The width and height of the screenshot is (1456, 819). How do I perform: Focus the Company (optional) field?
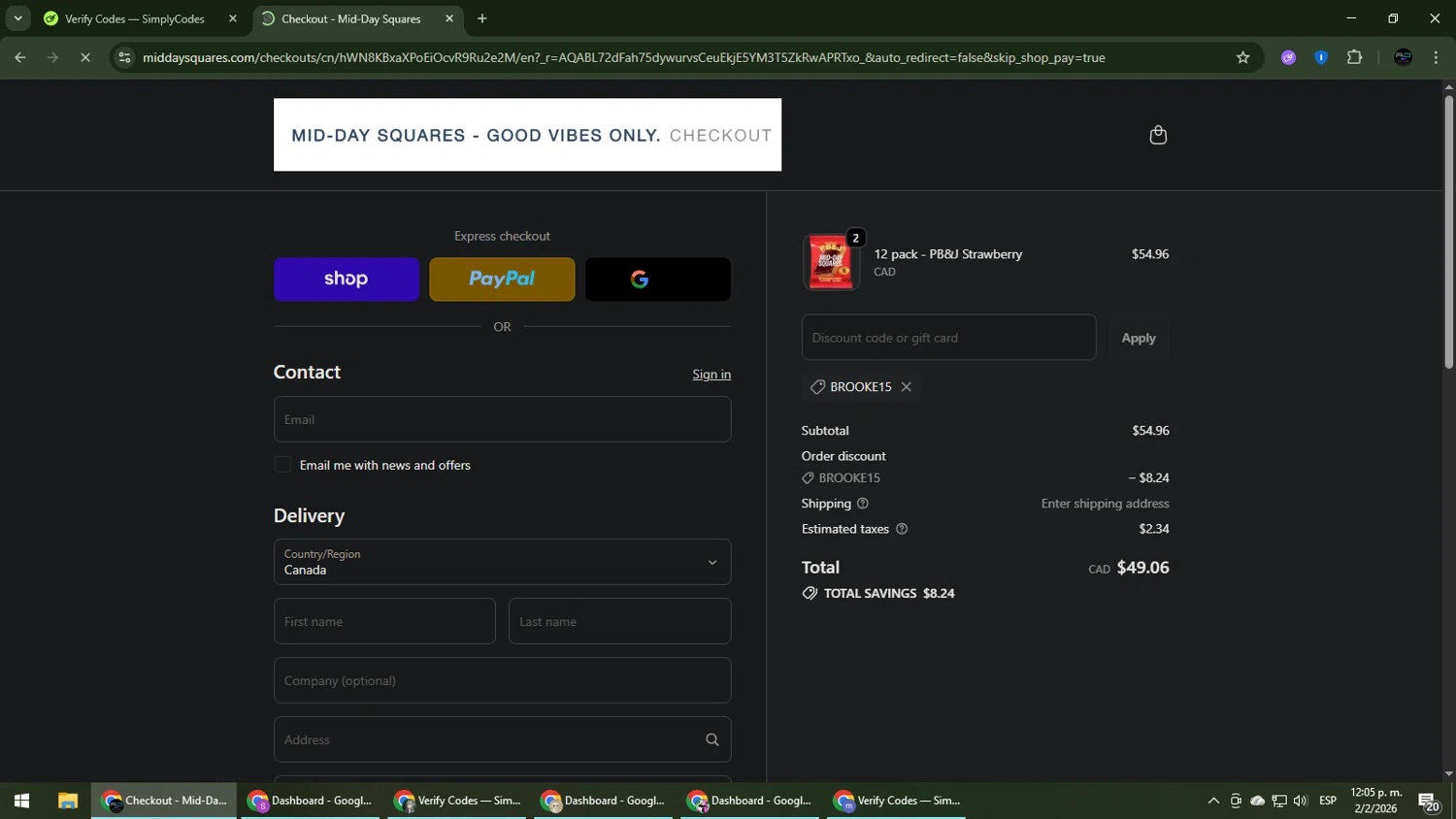point(502,680)
